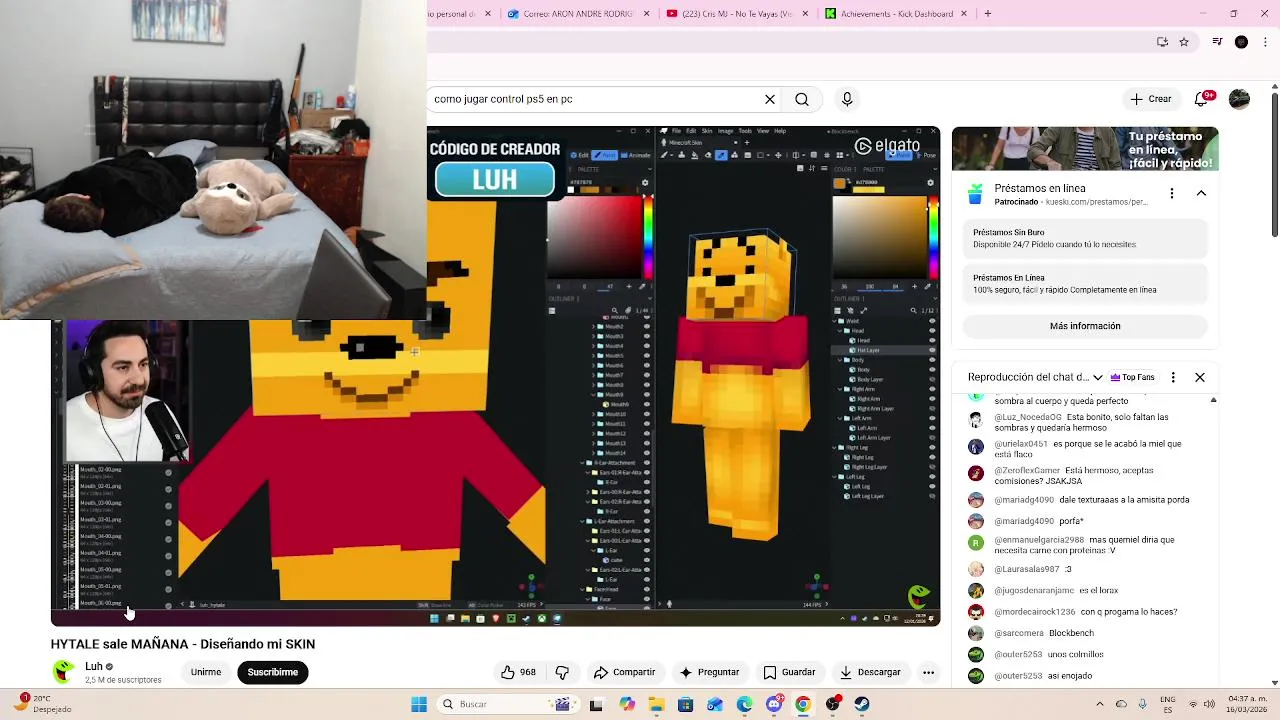The image size is (1280, 720).
Task: Open the Préstamos ad options menu
Action: point(1172,193)
